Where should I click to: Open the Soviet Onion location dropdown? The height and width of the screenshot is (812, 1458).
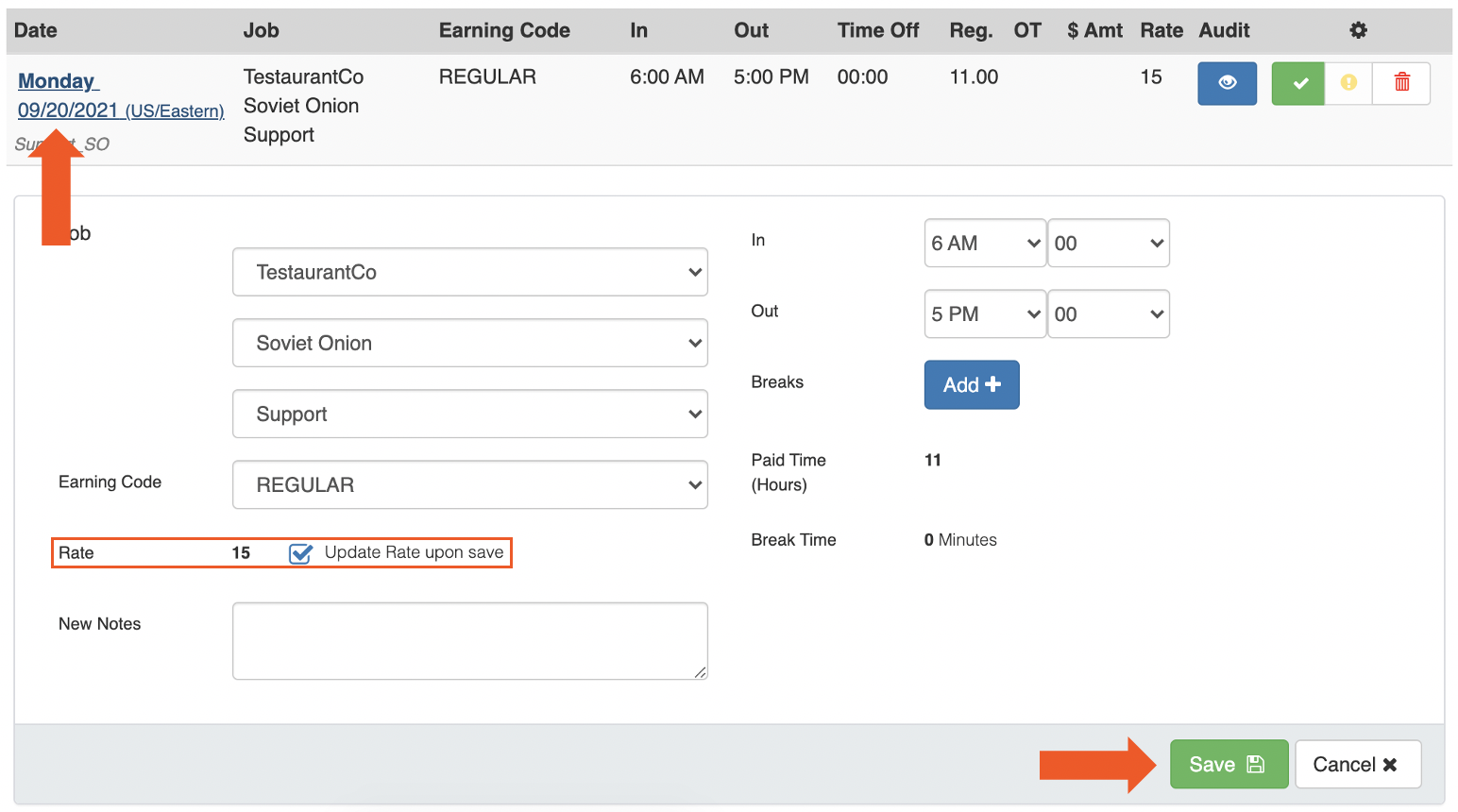coord(469,343)
